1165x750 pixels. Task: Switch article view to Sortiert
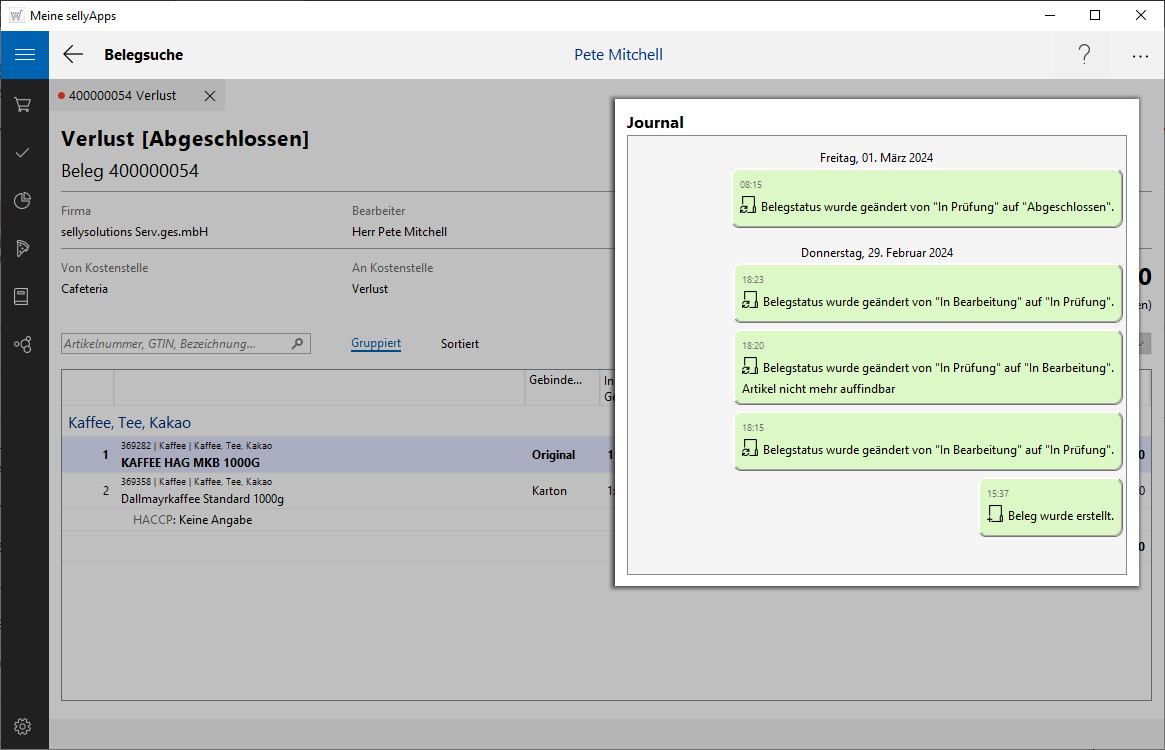(x=460, y=344)
